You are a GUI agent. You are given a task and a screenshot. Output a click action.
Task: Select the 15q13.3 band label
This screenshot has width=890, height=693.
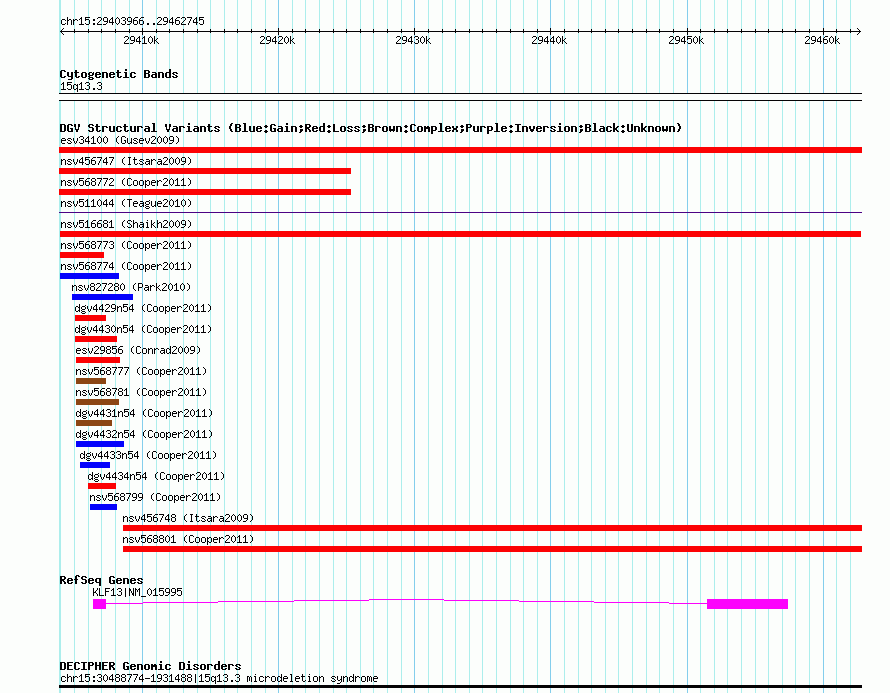point(81,86)
